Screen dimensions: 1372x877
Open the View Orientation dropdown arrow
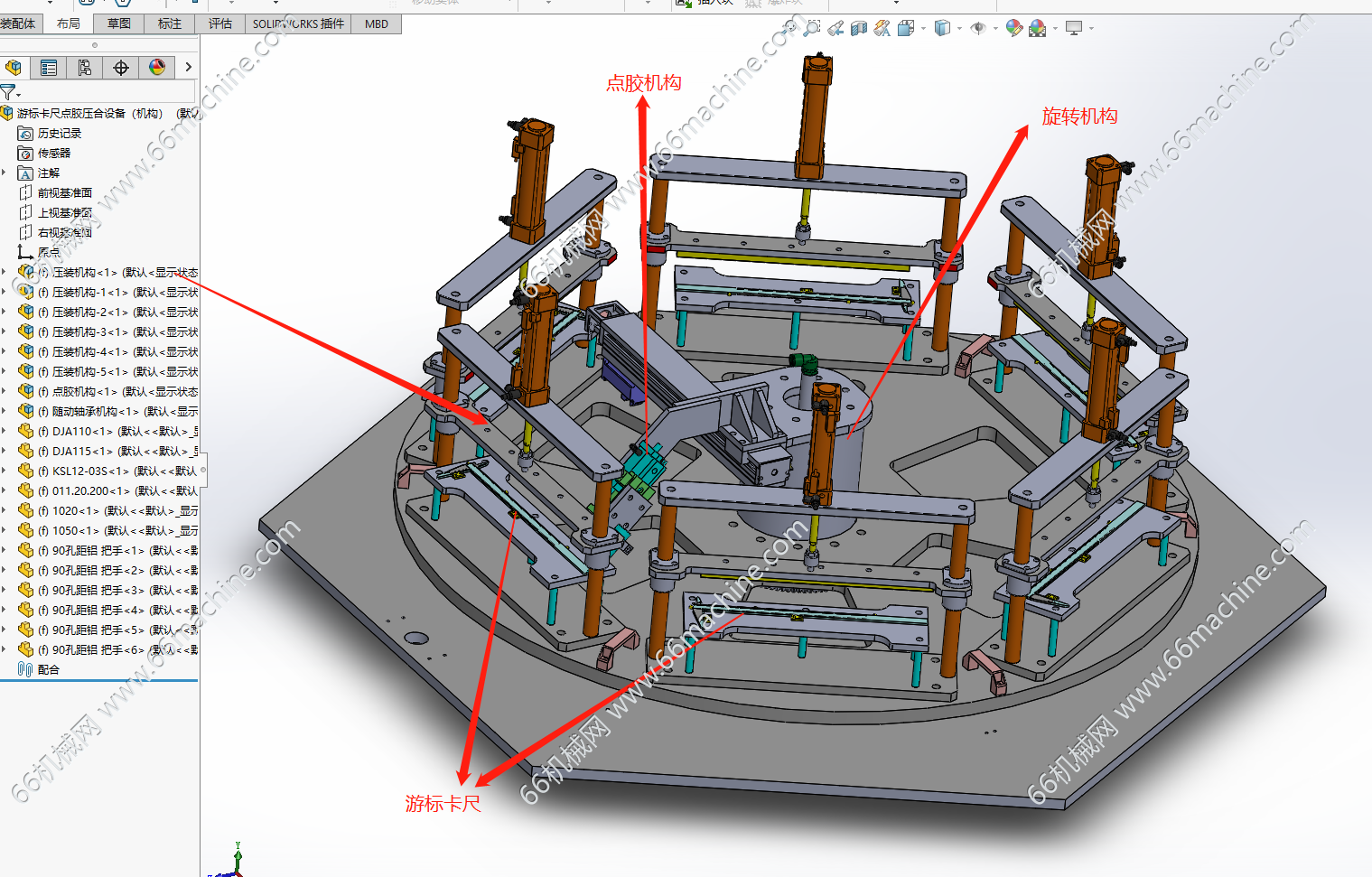coord(923,28)
